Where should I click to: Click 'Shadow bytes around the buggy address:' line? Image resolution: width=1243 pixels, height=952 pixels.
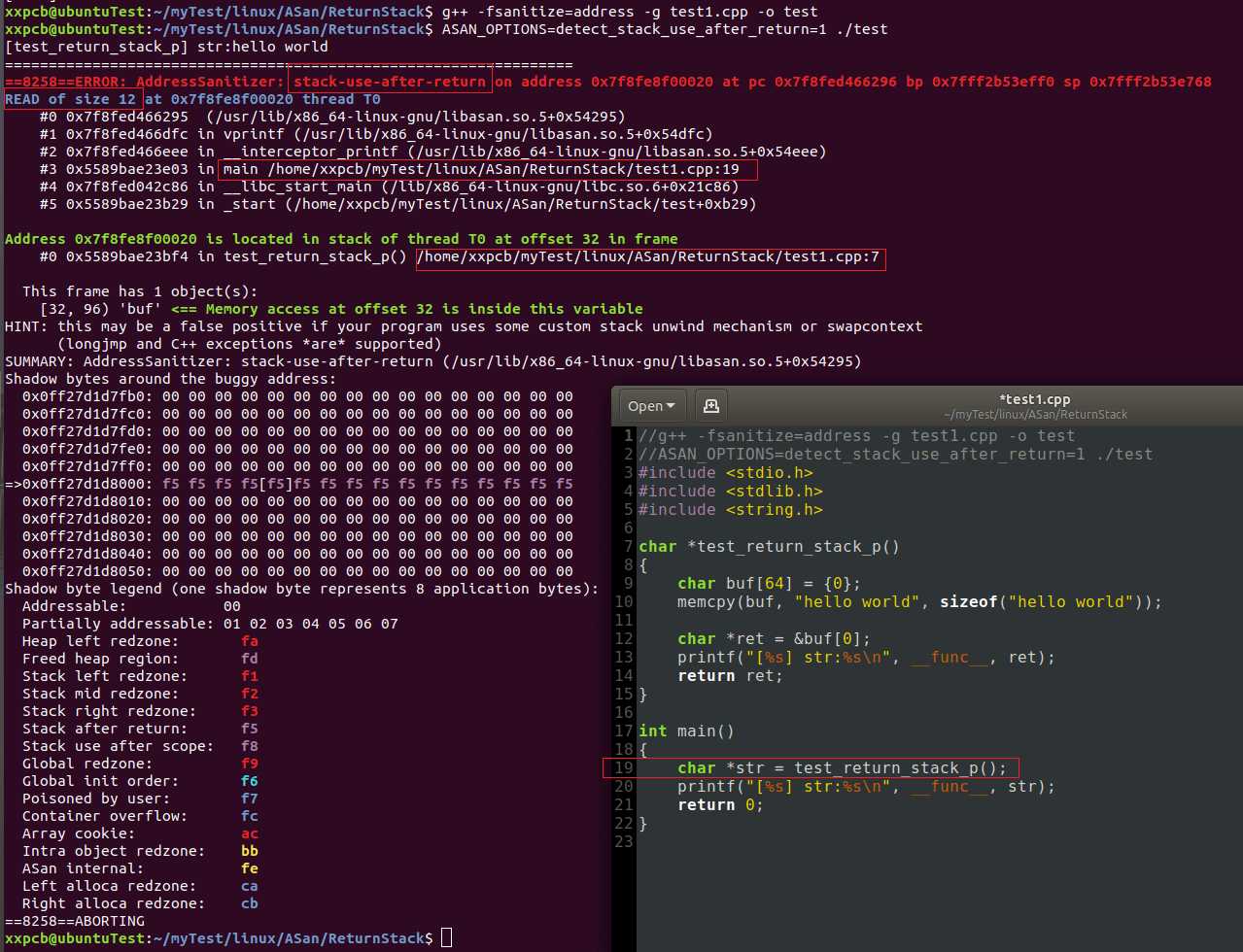(171, 379)
